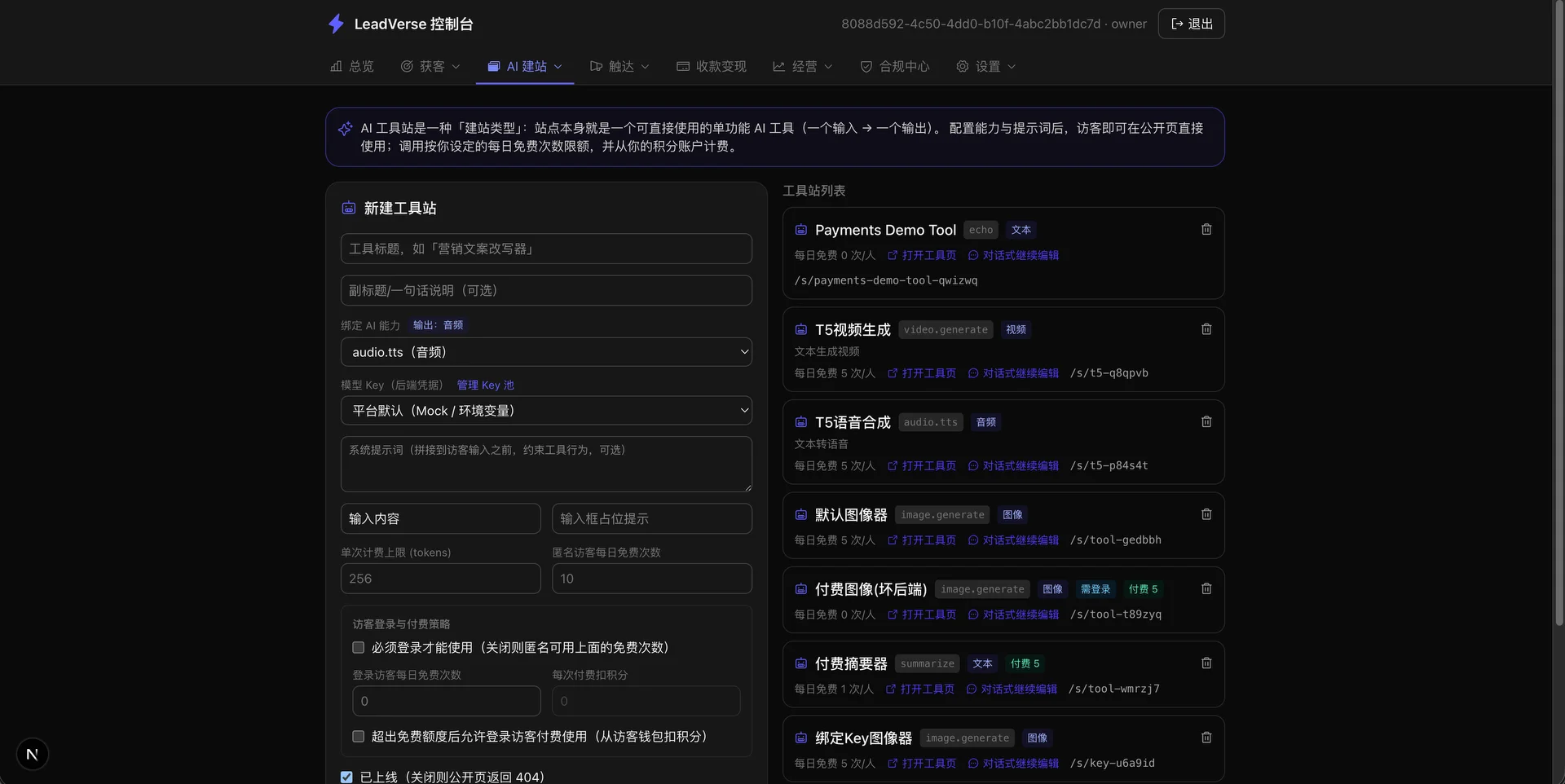The width and height of the screenshot is (1565, 784).
Task: Click the 绑定Key图像器 robot icon
Action: click(x=801, y=738)
